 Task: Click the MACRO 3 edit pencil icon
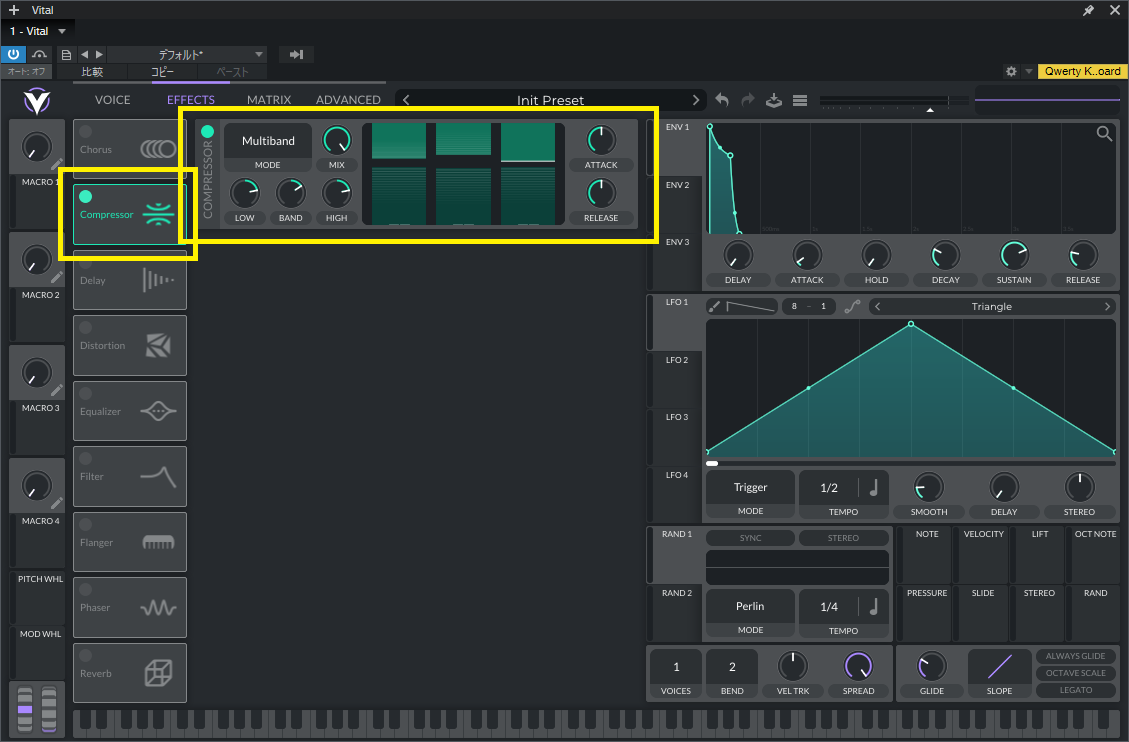tap(57, 390)
